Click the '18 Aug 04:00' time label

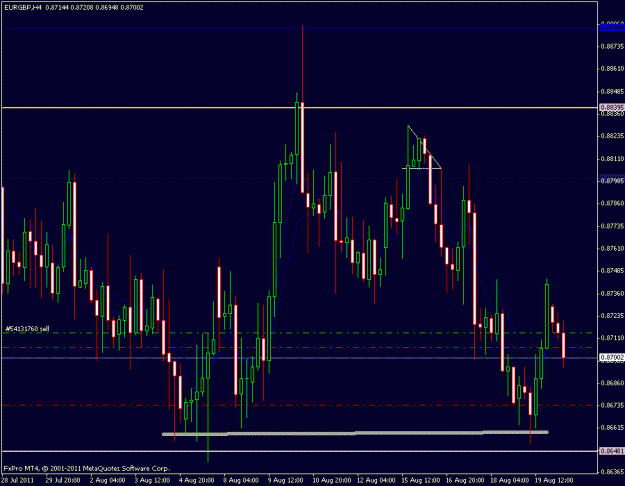509,480
